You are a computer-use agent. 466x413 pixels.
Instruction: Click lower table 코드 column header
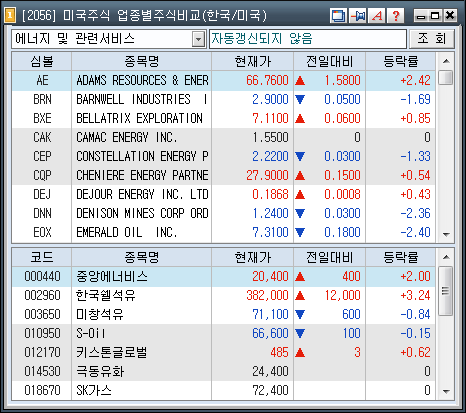[x=42, y=257]
